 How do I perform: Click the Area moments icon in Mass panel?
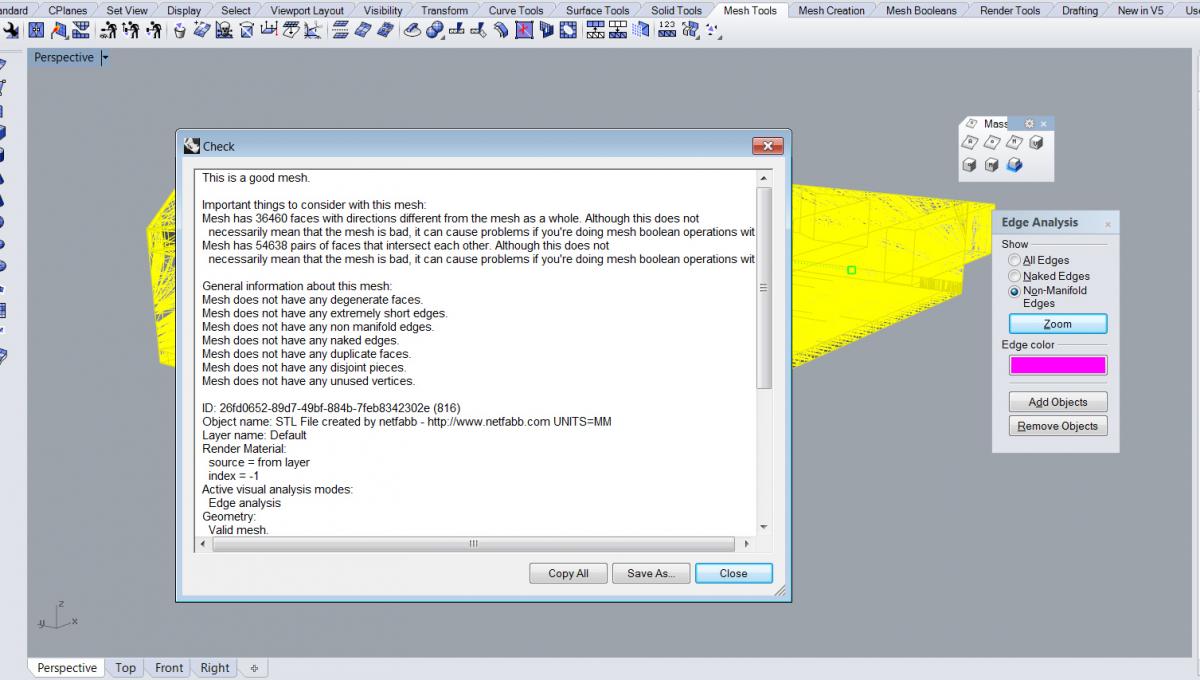(1015, 142)
